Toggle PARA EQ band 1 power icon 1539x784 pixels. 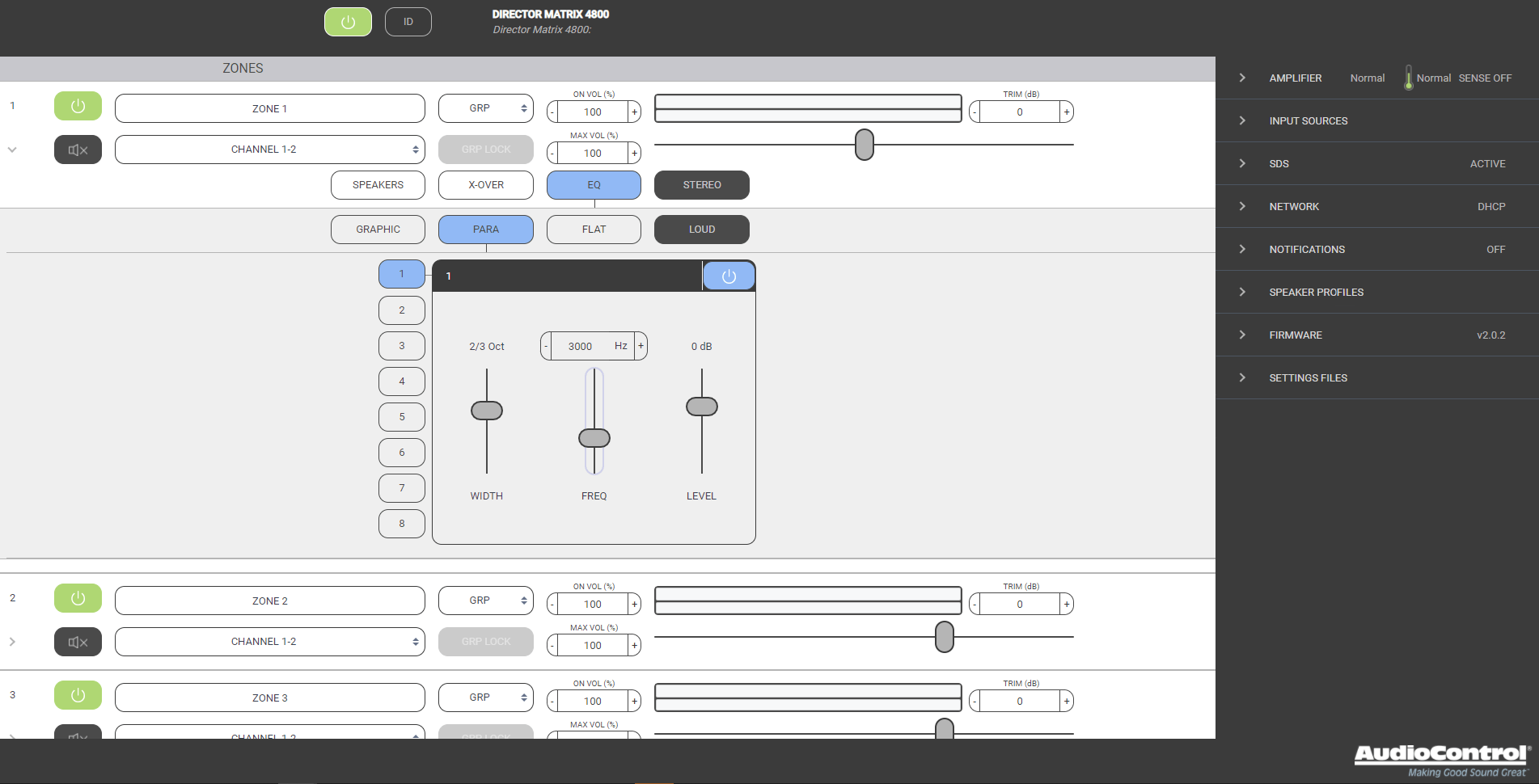(729, 276)
